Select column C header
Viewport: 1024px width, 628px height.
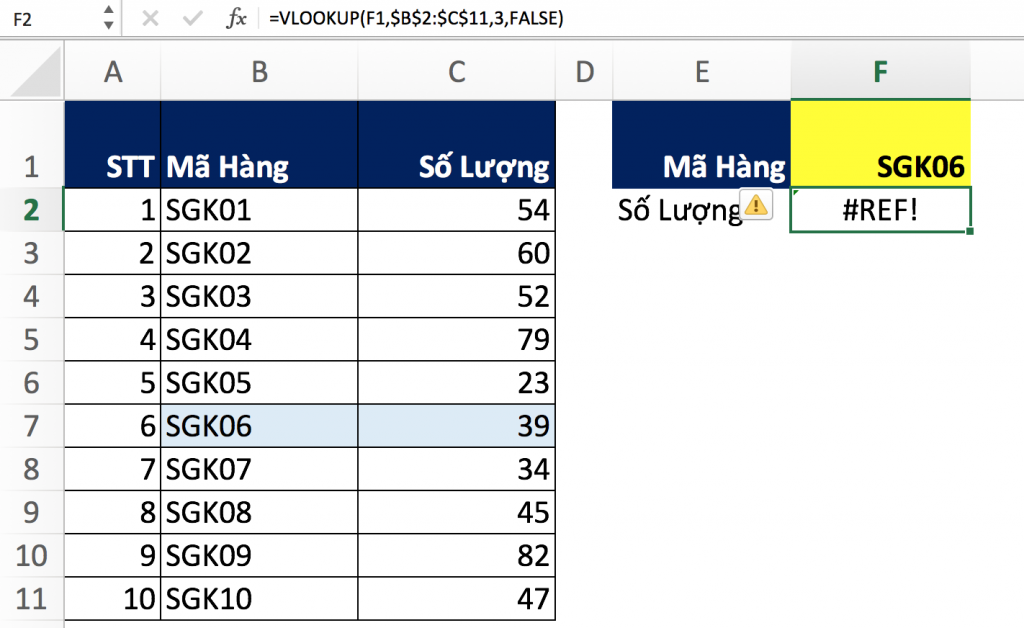click(456, 72)
